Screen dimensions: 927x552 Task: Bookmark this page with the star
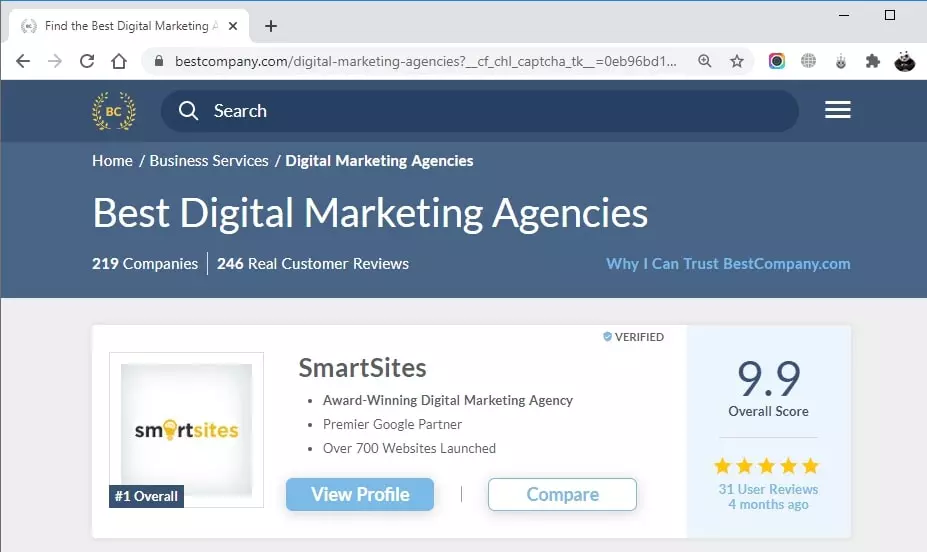(x=737, y=61)
